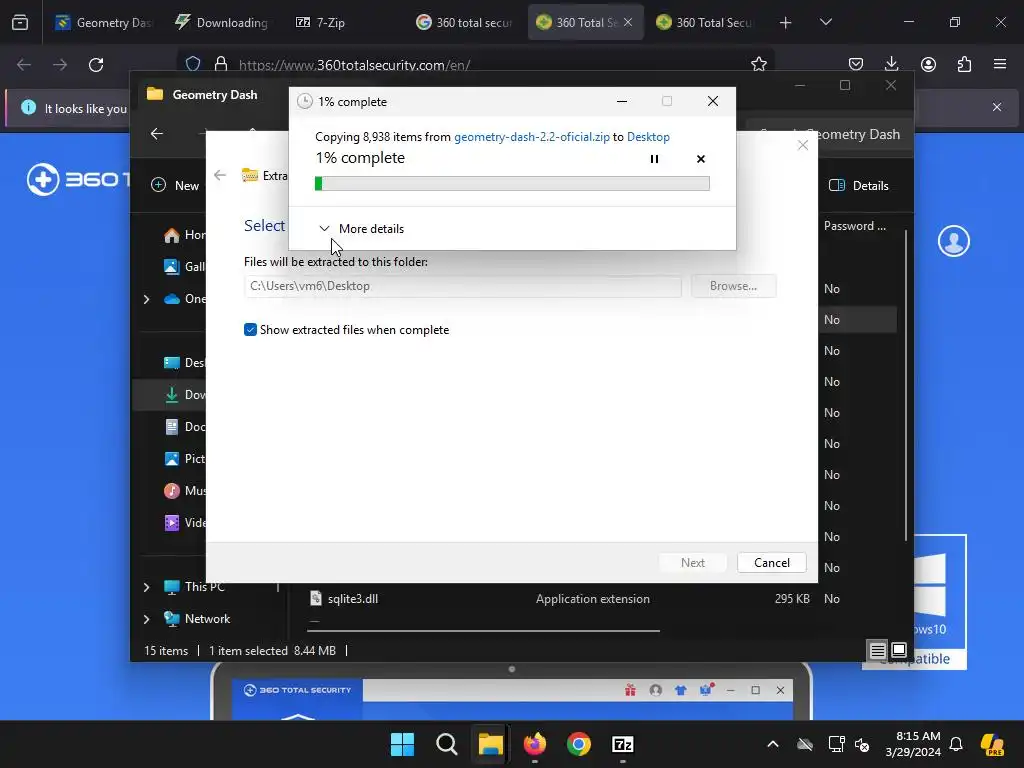The width and height of the screenshot is (1024, 768).
Task: Open the Desktop destination link
Action: (x=648, y=136)
